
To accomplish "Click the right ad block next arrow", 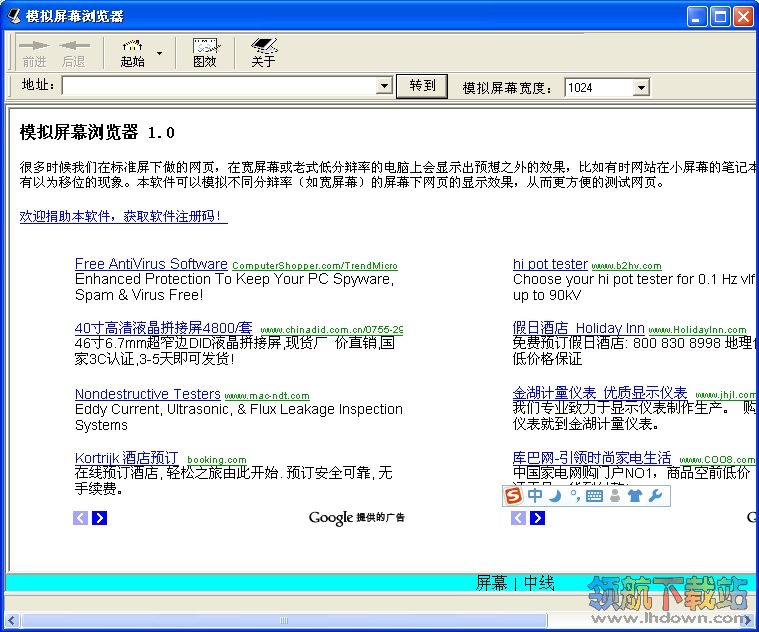I will coord(537,518).
